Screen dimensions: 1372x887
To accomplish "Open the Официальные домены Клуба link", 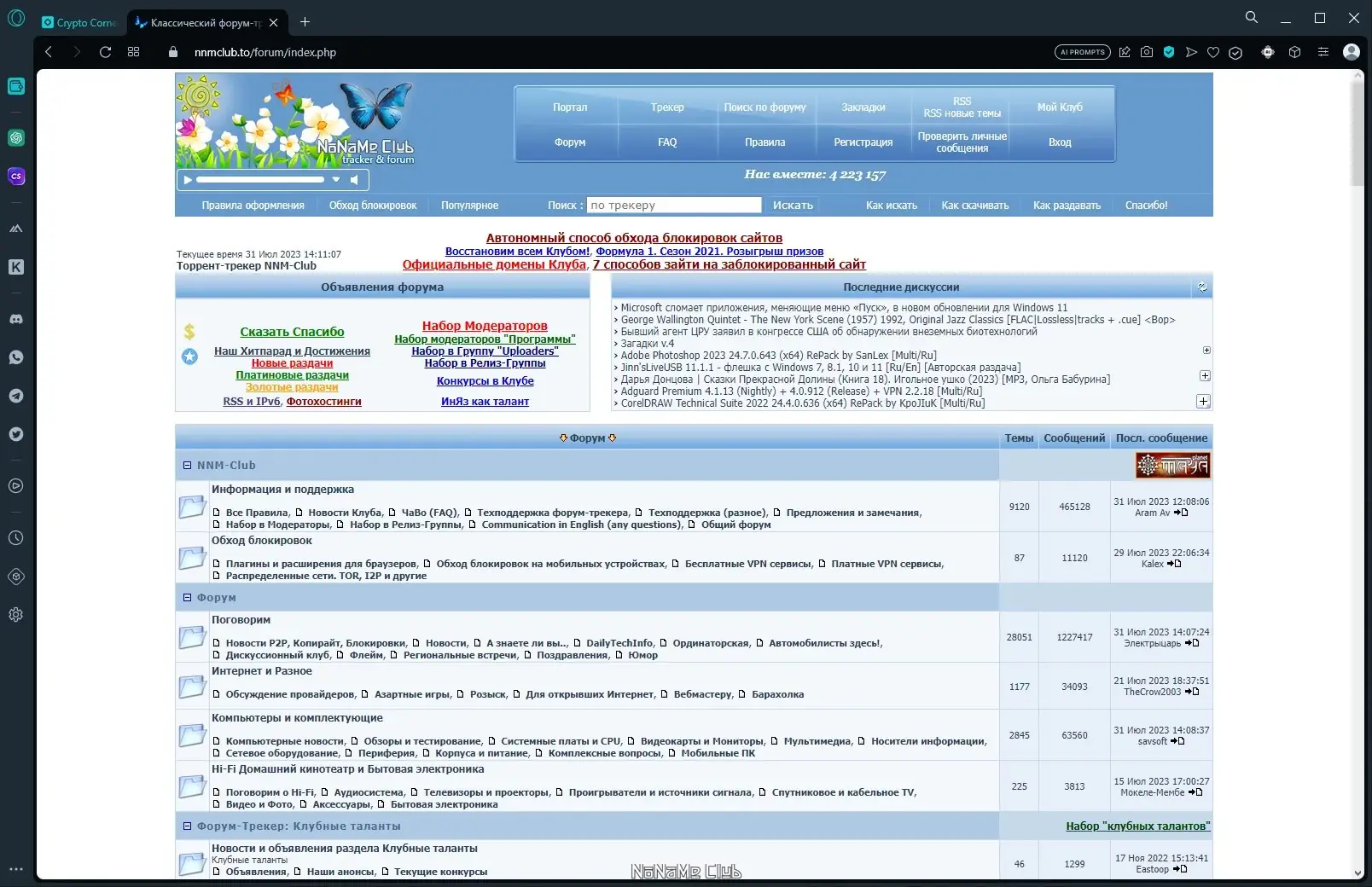I will [x=494, y=264].
